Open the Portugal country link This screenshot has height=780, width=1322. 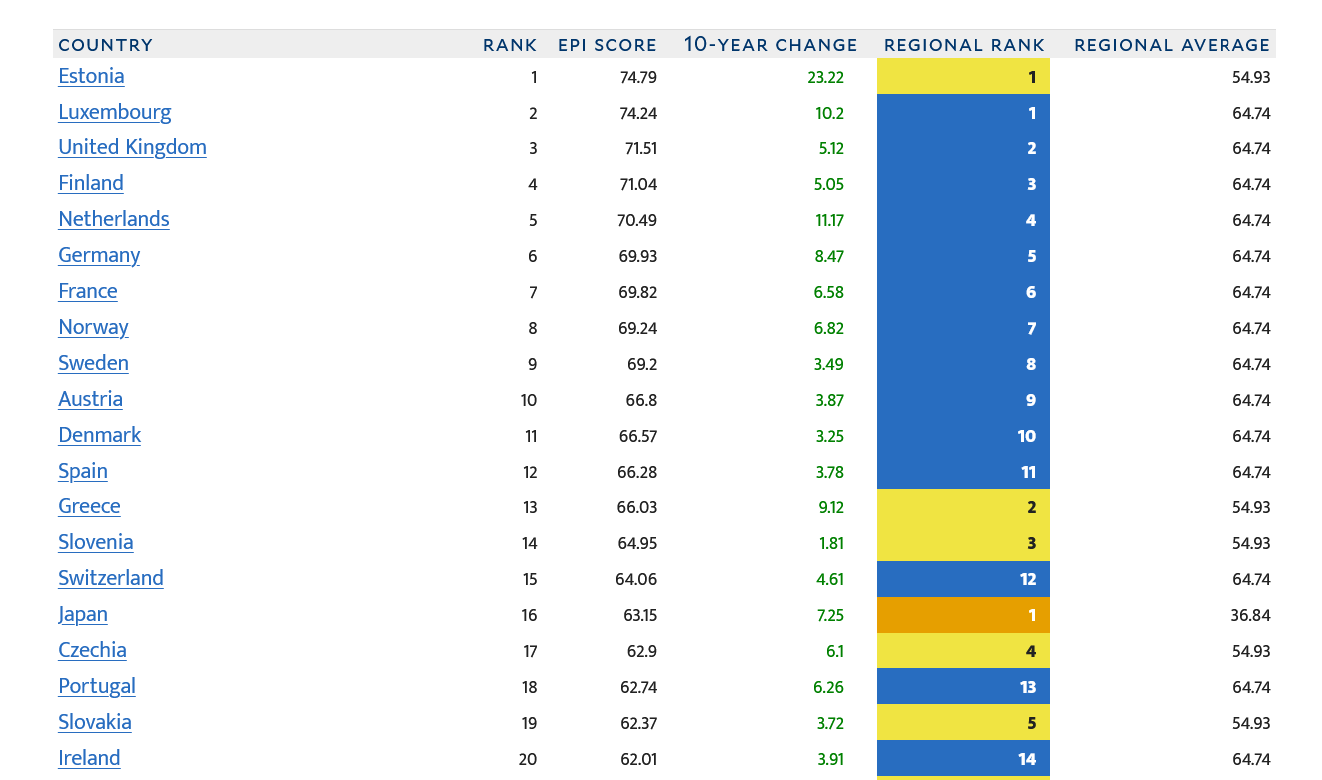[97, 687]
